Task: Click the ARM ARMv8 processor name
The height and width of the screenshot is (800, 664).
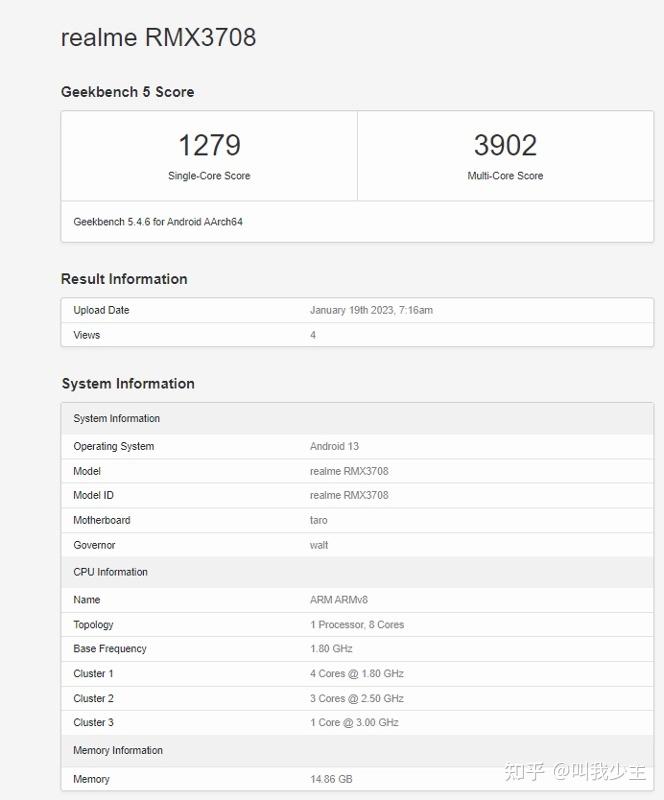Action: tap(339, 600)
